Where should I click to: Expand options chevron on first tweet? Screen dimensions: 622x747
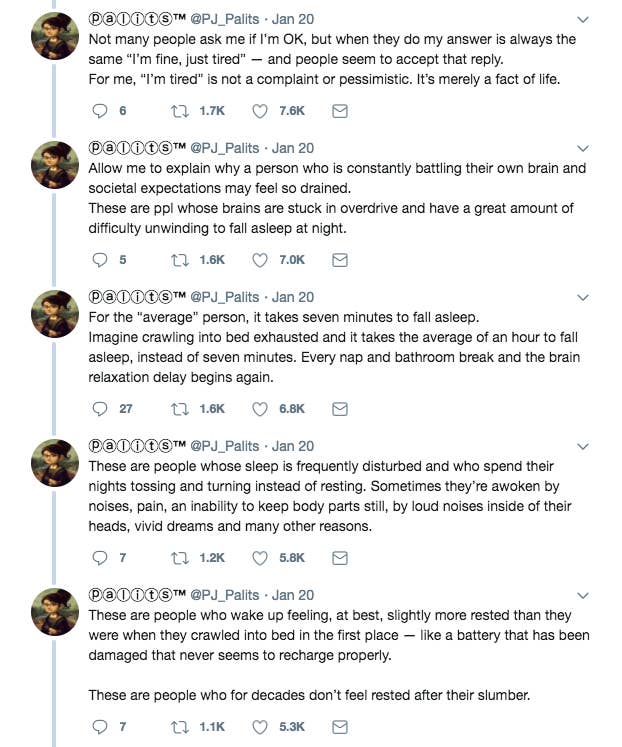click(x=583, y=20)
